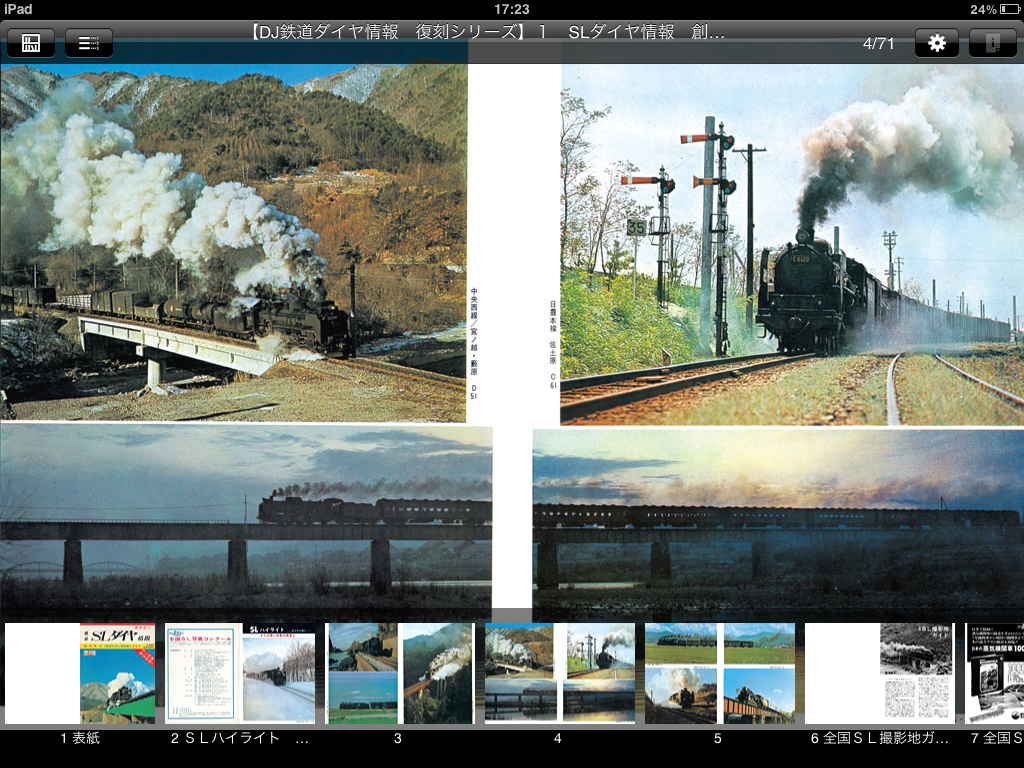The width and height of the screenshot is (1024, 768).
Task: Tap the D51 mountain bridge photo
Action: (x=234, y=242)
